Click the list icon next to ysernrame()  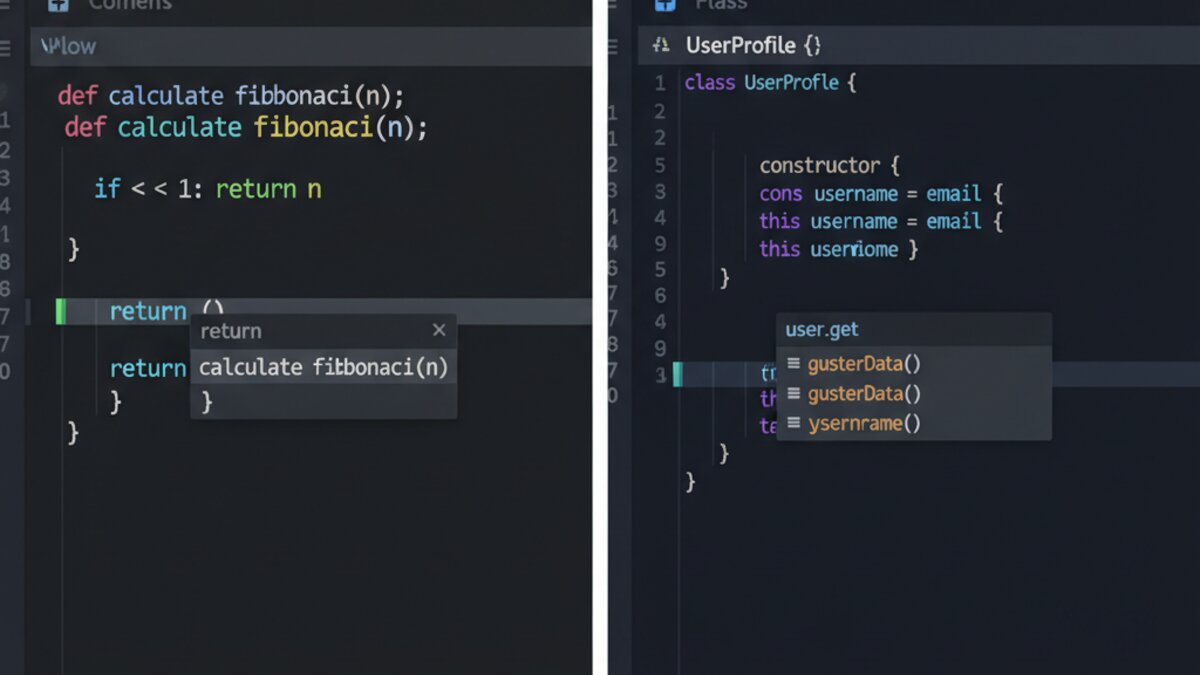coord(793,423)
